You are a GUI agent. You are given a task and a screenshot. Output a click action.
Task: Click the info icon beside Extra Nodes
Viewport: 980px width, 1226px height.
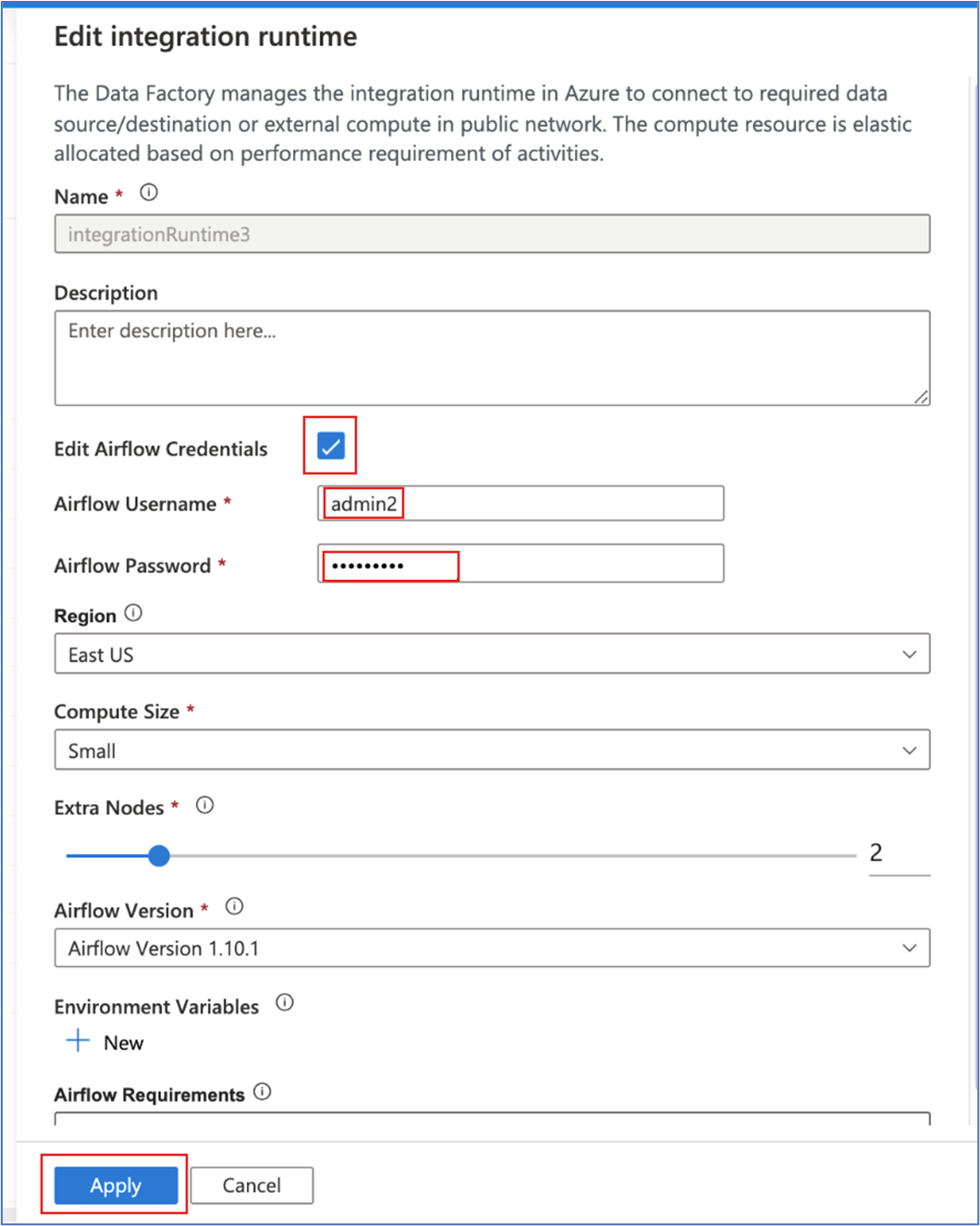[x=204, y=804]
